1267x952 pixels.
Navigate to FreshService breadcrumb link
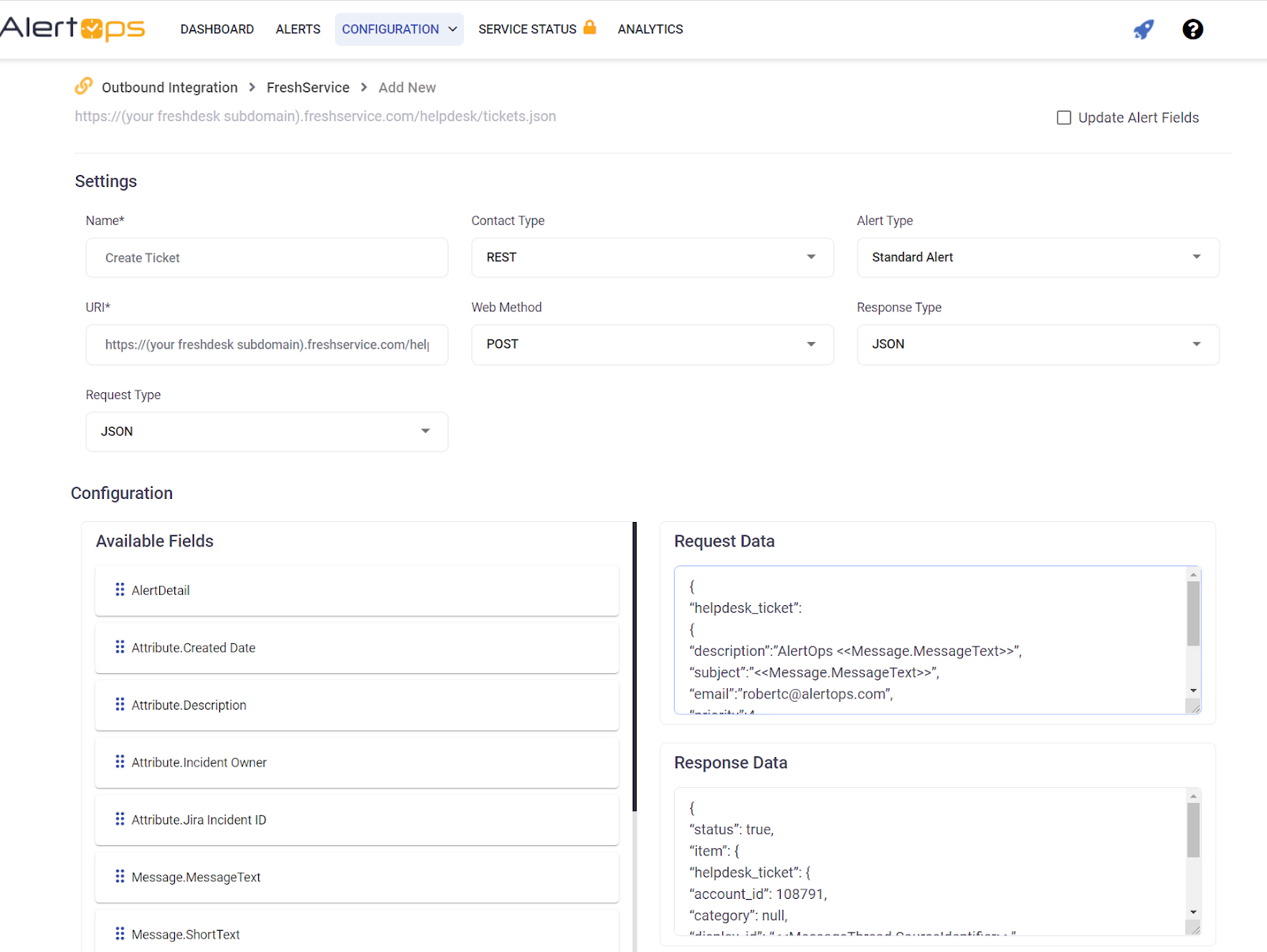pyautogui.click(x=307, y=88)
